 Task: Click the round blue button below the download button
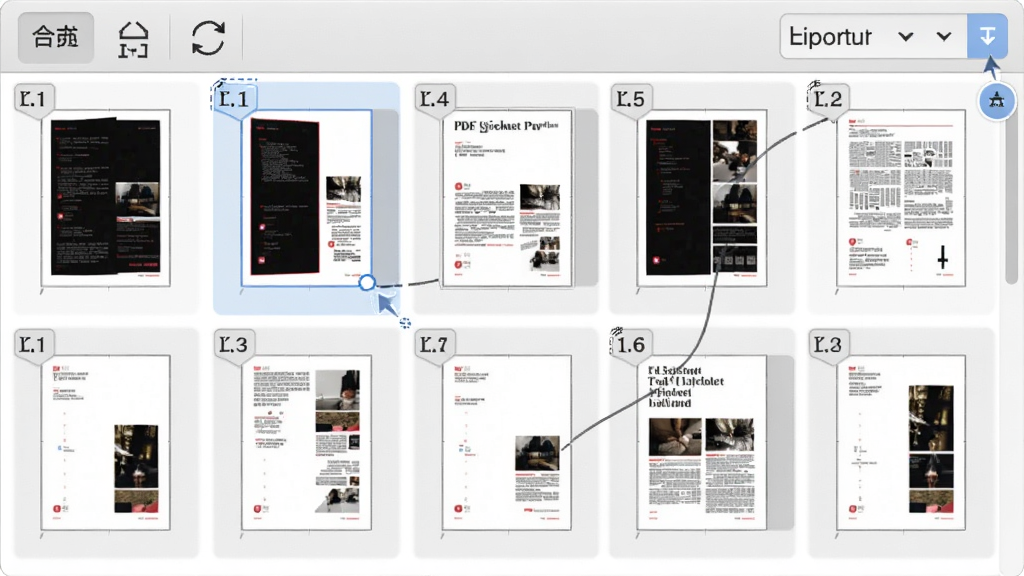pos(996,101)
